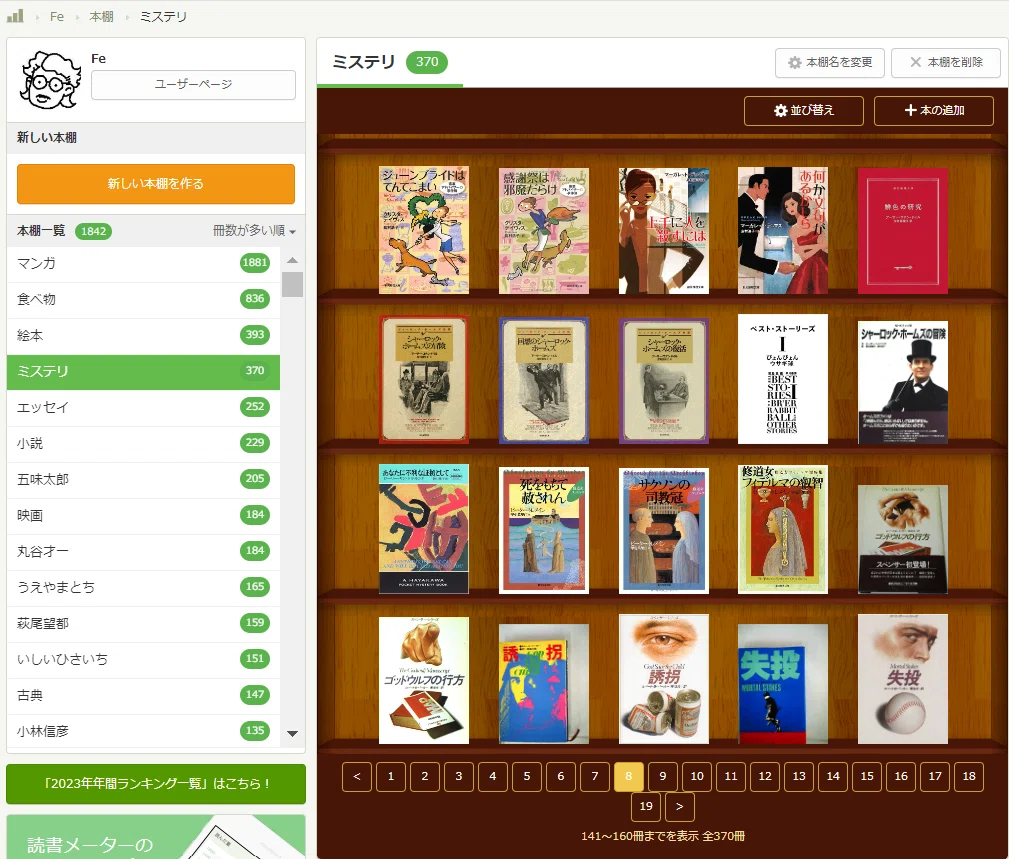The image size is (1009, 859).
Task: Go to the previous page with < button
Action: pyautogui.click(x=357, y=777)
